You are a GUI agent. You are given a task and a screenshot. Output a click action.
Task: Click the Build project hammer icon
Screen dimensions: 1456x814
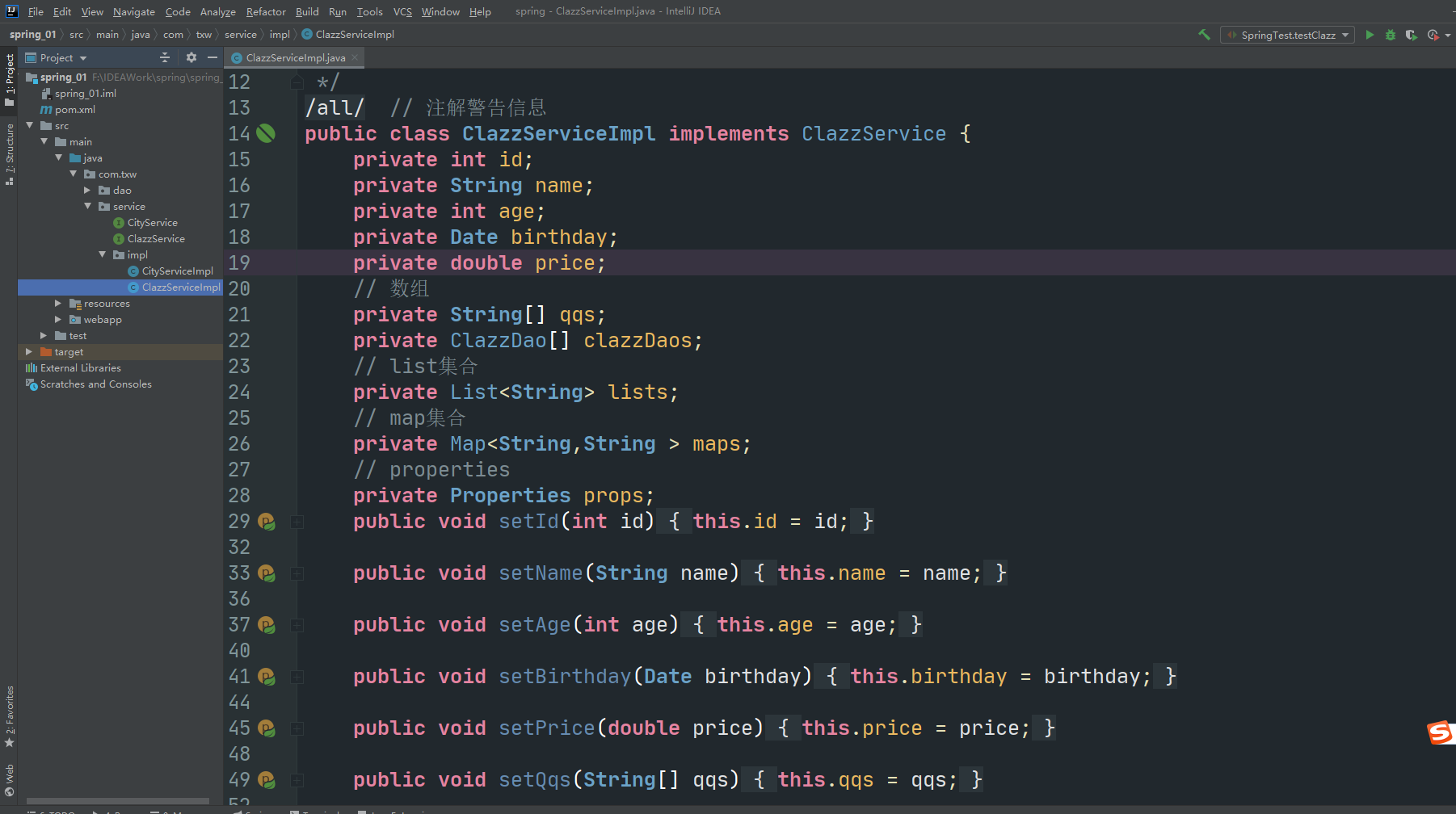point(1204,35)
